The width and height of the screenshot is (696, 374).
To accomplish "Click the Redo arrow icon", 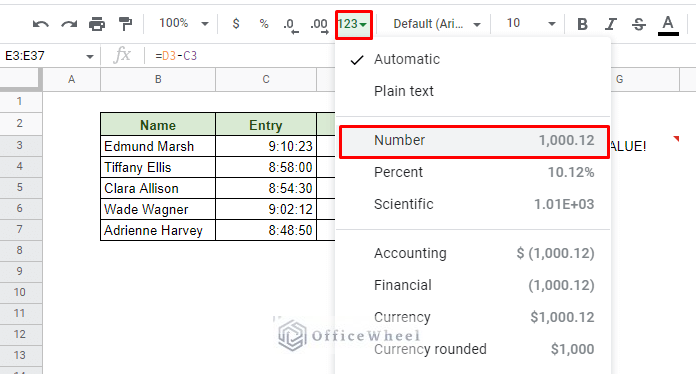I will (69, 24).
